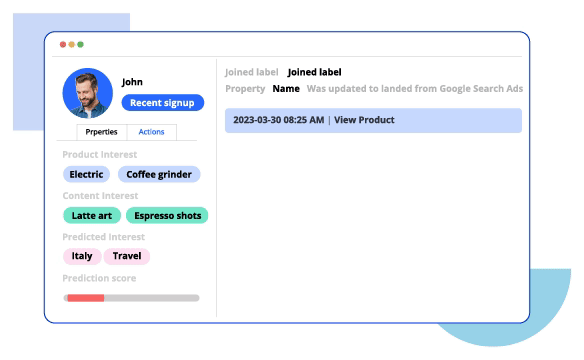Screen dimensions: 584x360
Task: Select the Prperties tab
Action: pyautogui.click(x=101, y=132)
